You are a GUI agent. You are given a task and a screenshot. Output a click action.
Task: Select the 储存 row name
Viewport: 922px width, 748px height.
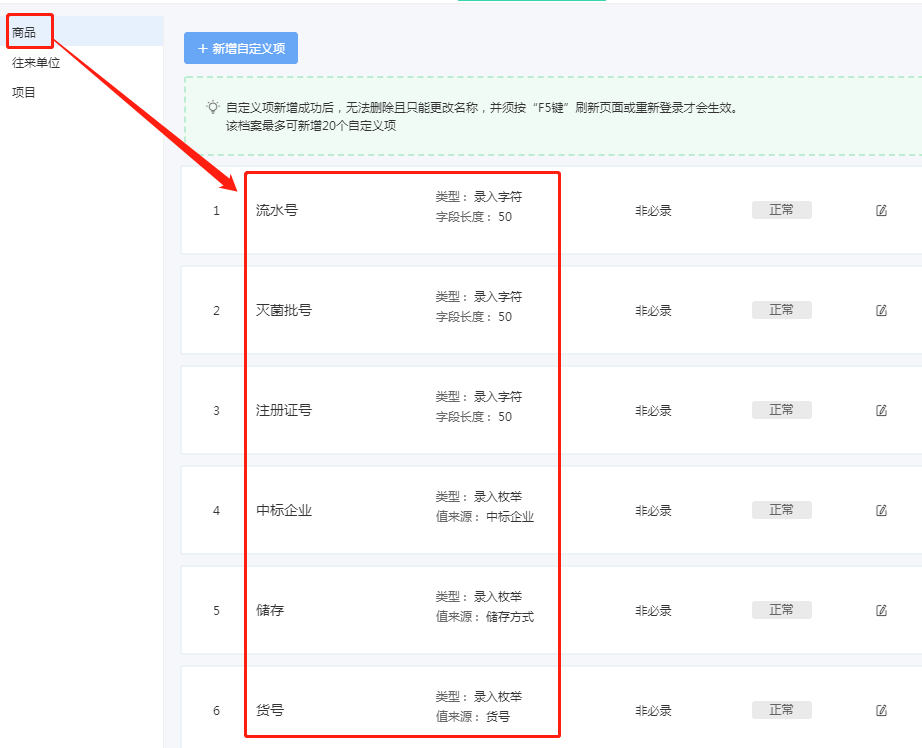coord(270,610)
